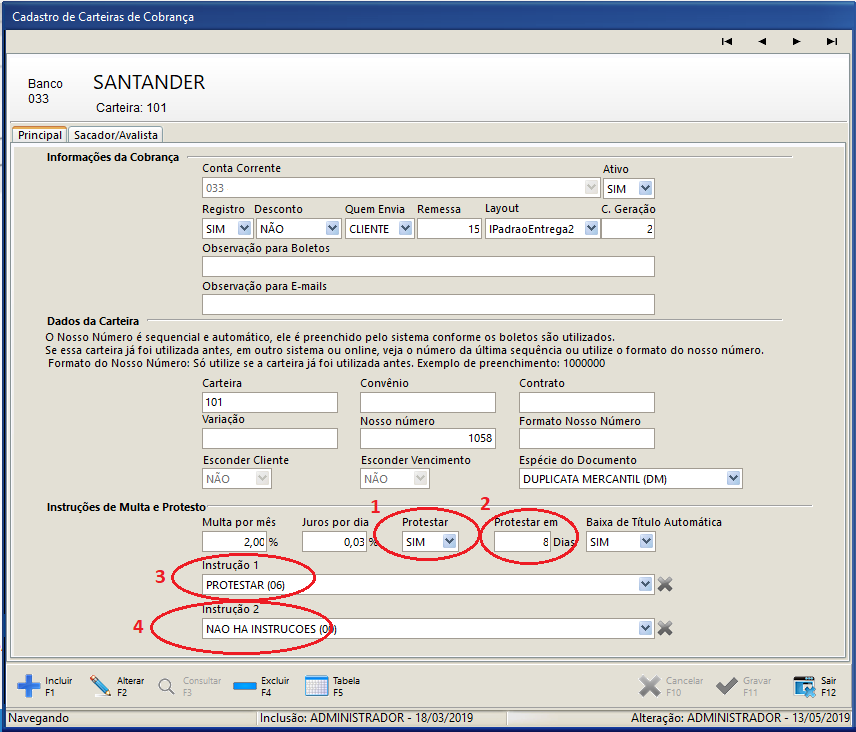Click the C. Geração field

point(628,229)
